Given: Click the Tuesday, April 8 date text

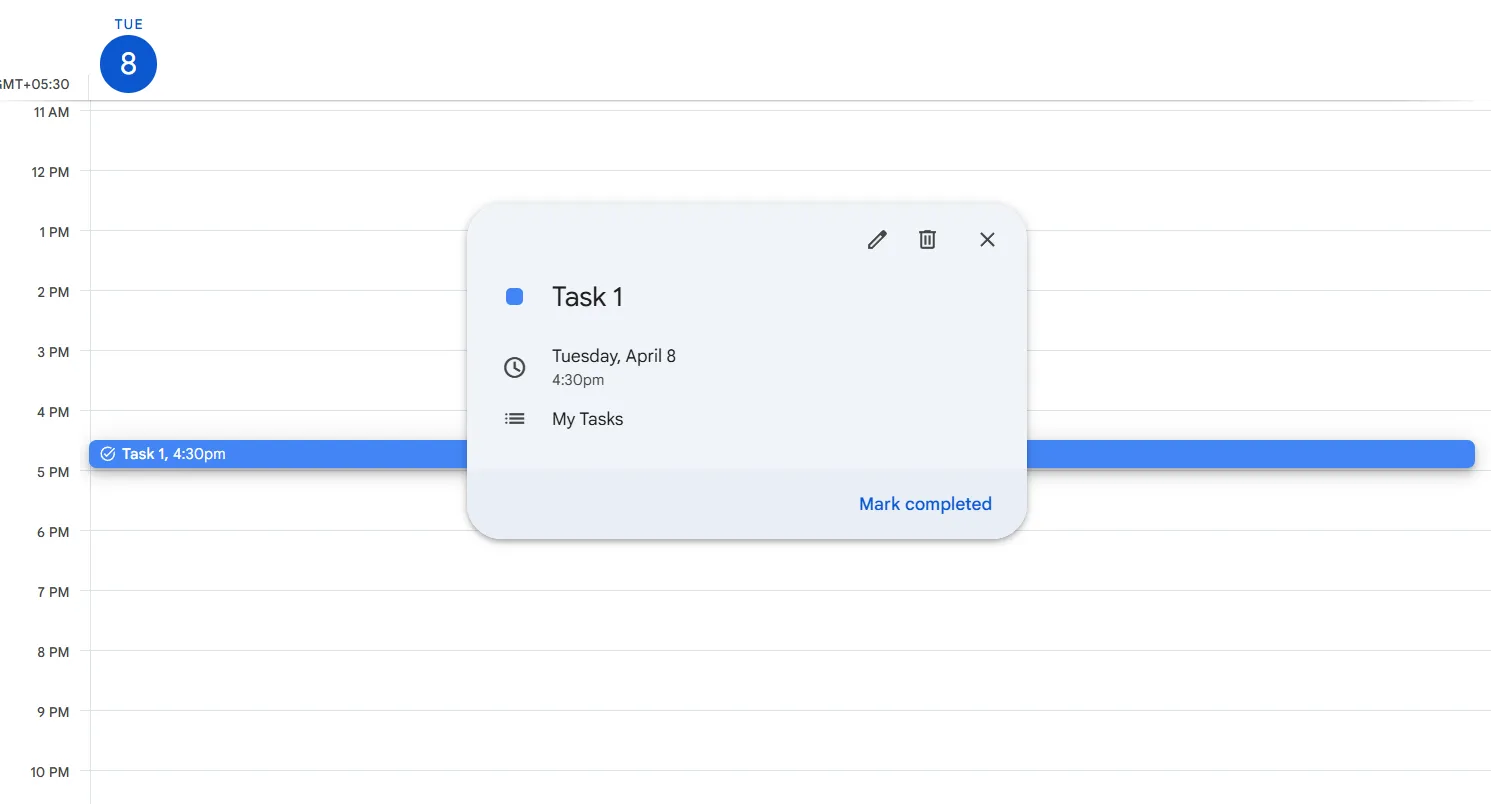Looking at the screenshot, I should click(x=614, y=356).
